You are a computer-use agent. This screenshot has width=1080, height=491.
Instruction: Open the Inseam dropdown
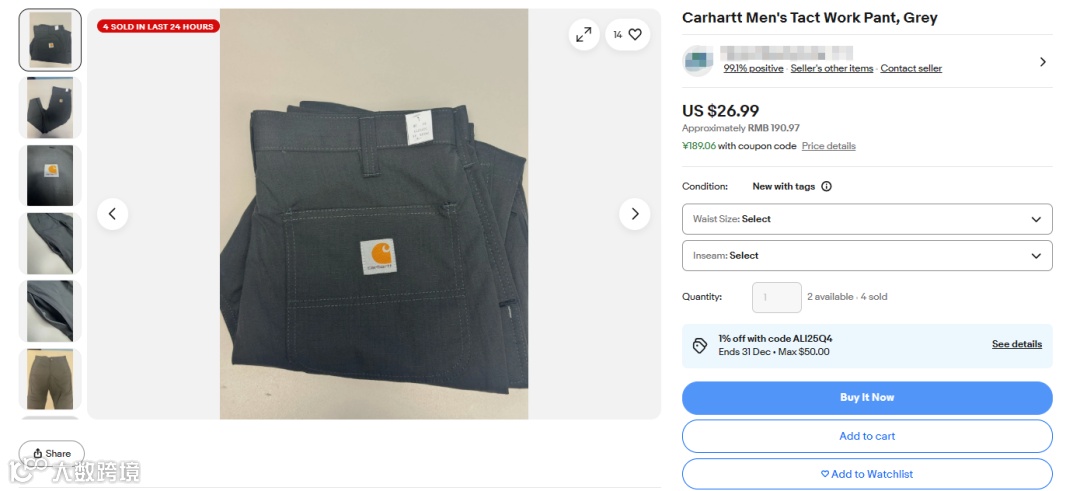867,255
